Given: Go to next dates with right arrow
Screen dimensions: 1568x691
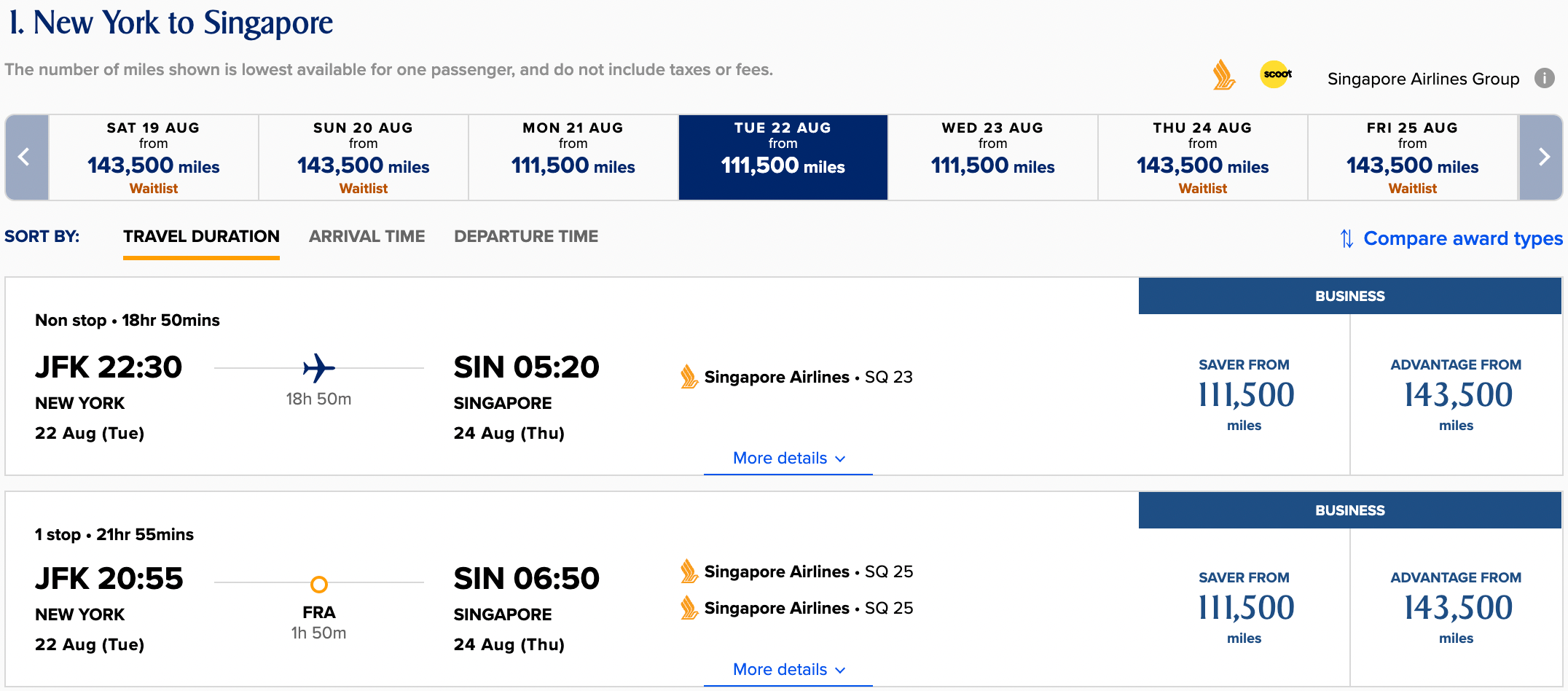Looking at the screenshot, I should [x=1541, y=157].
